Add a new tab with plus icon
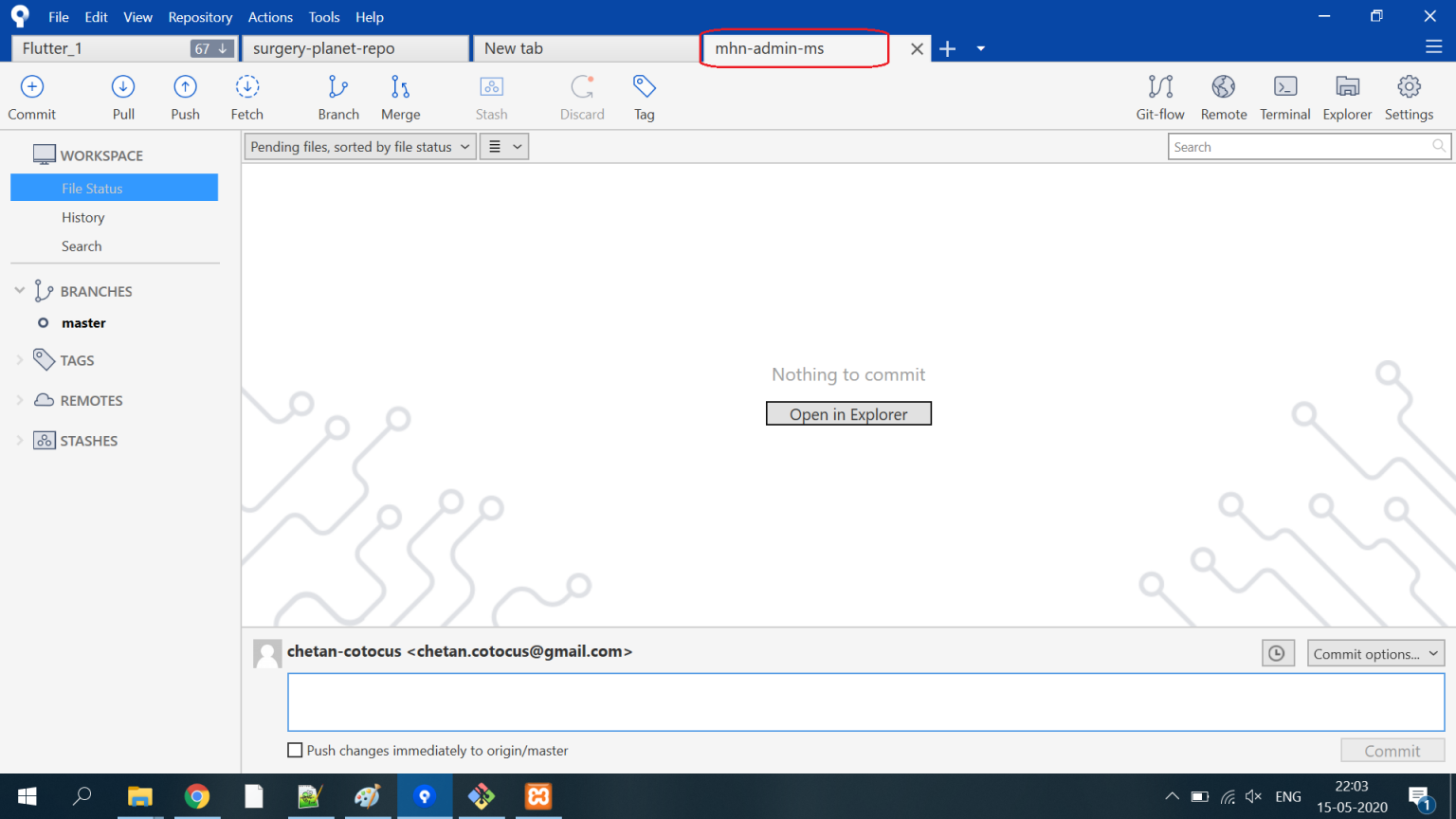This screenshot has width=1456, height=819. (x=947, y=48)
